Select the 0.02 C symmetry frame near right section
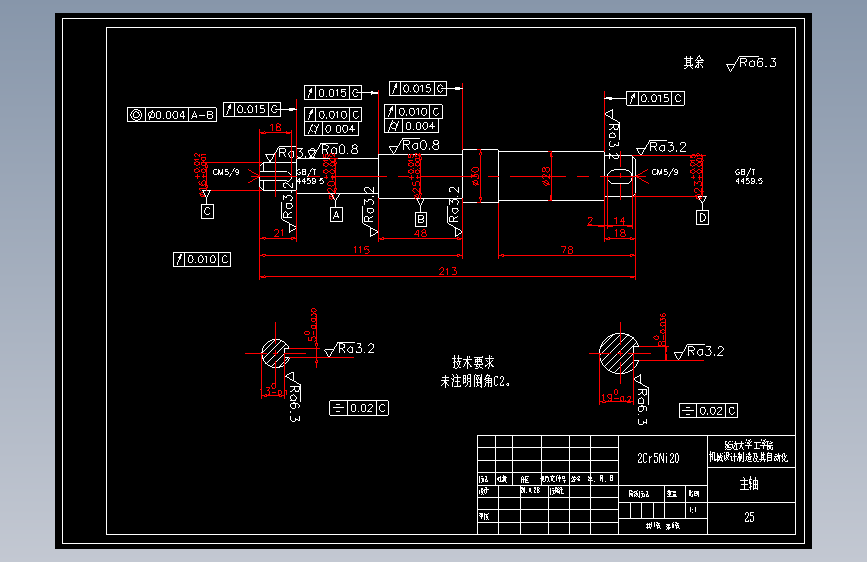 708,410
